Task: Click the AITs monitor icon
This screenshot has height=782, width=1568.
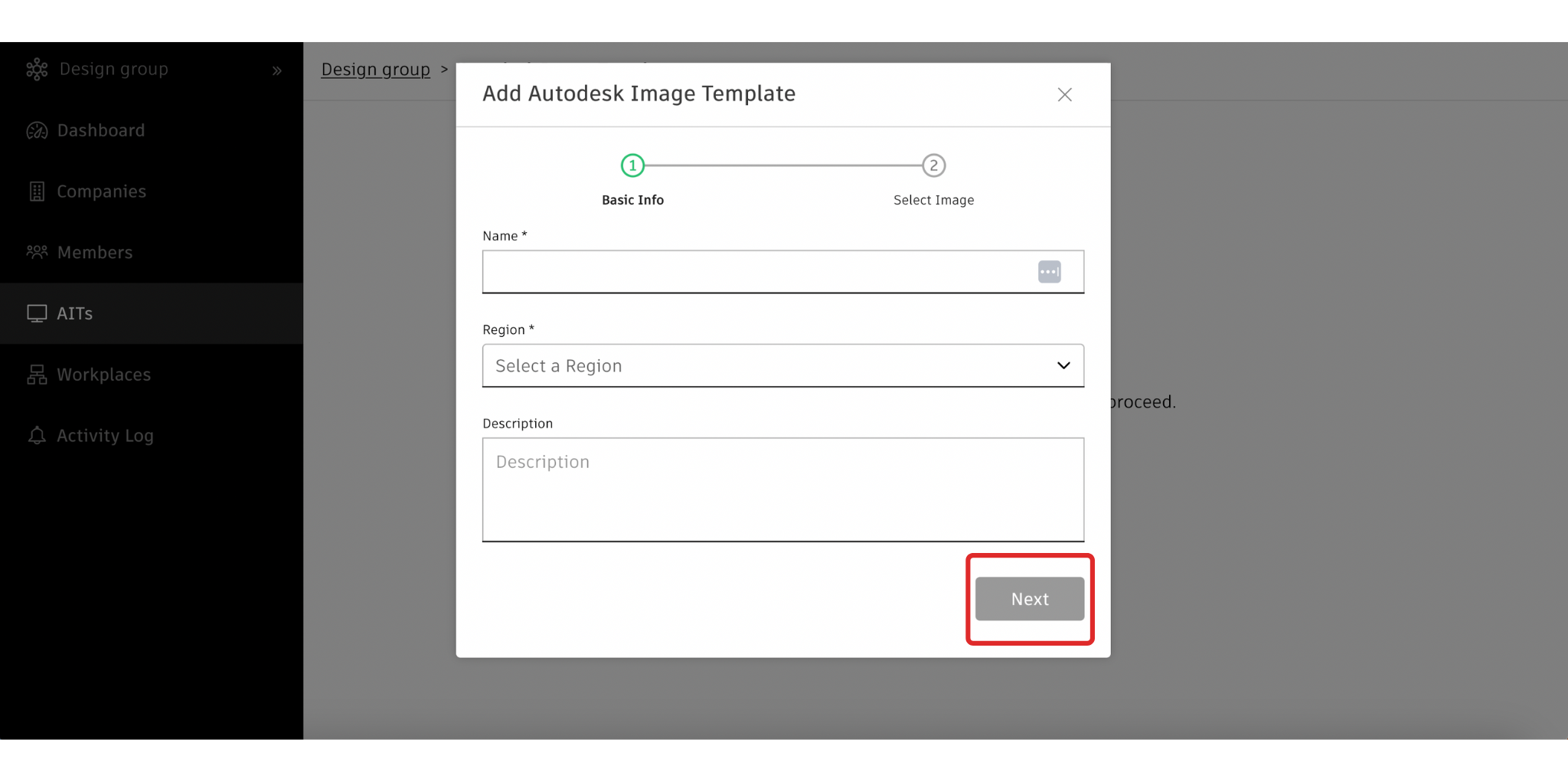Action: [37, 314]
